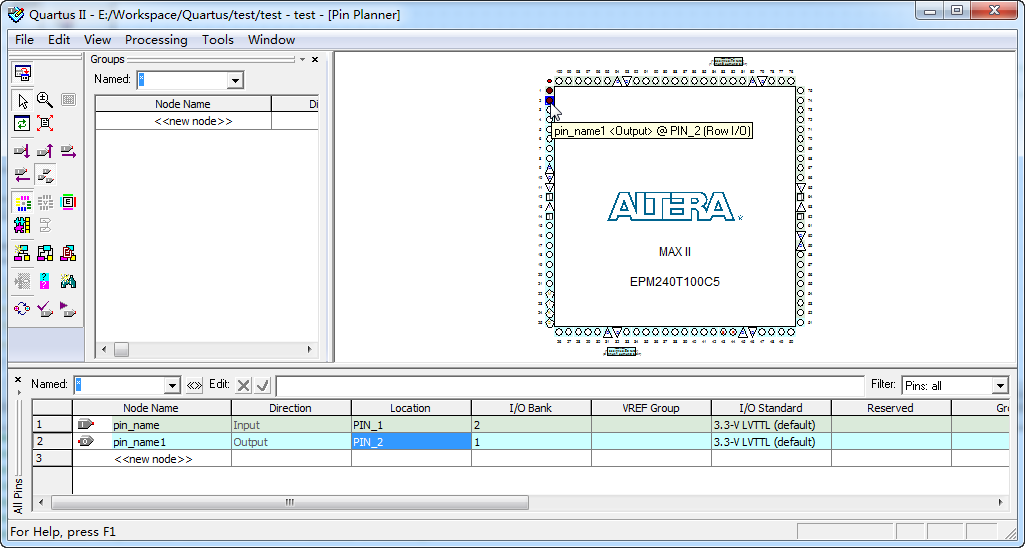Open the Named dropdown in Groups panel
Screen dimensions: 1025x548
click(235, 80)
